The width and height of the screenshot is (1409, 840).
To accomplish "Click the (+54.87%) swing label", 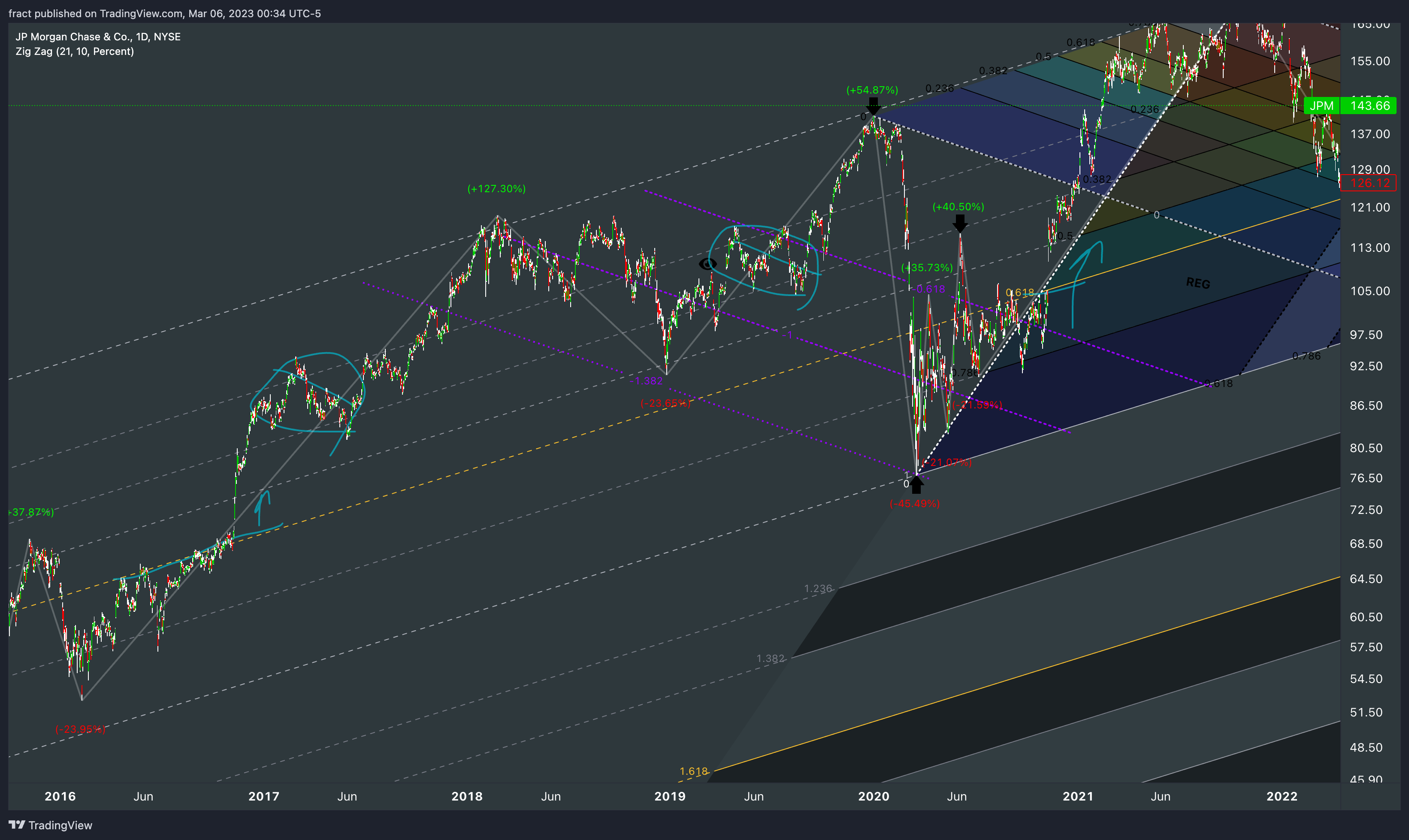I will [872, 90].
